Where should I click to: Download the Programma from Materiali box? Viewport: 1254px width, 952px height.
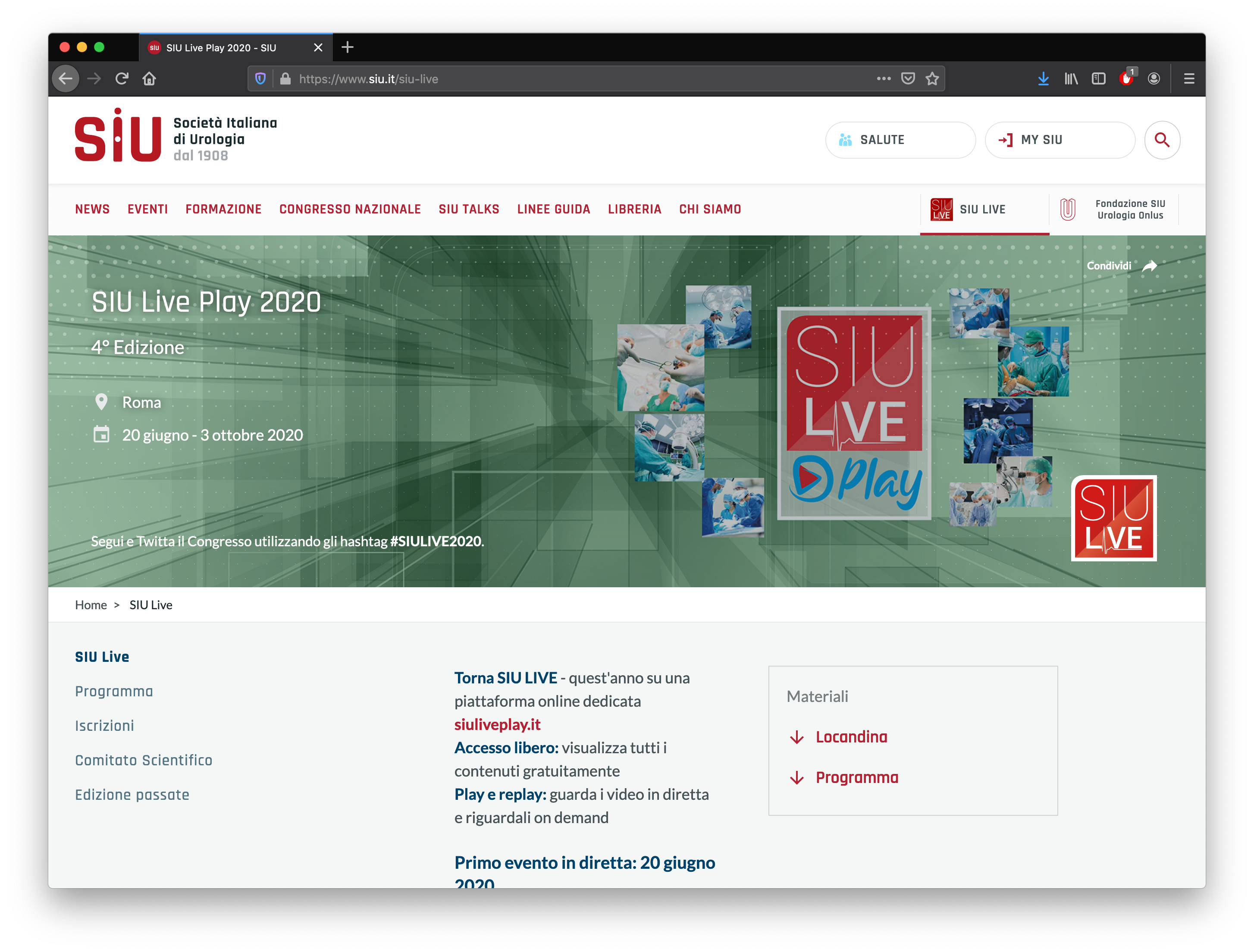857,778
